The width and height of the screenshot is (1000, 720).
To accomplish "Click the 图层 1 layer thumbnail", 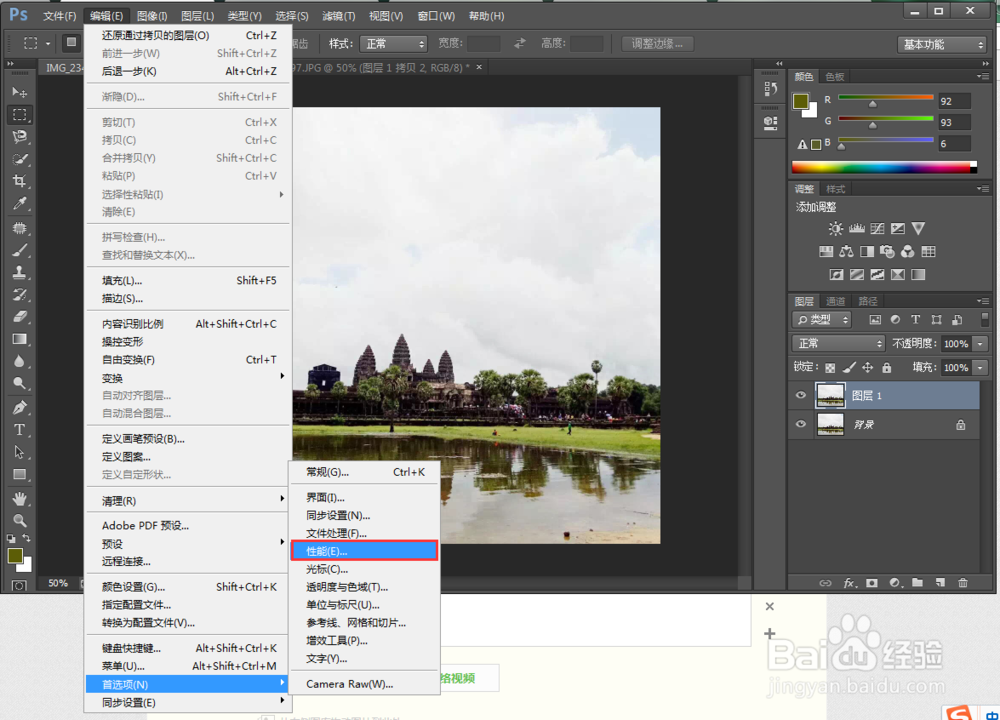I will click(830, 395).
